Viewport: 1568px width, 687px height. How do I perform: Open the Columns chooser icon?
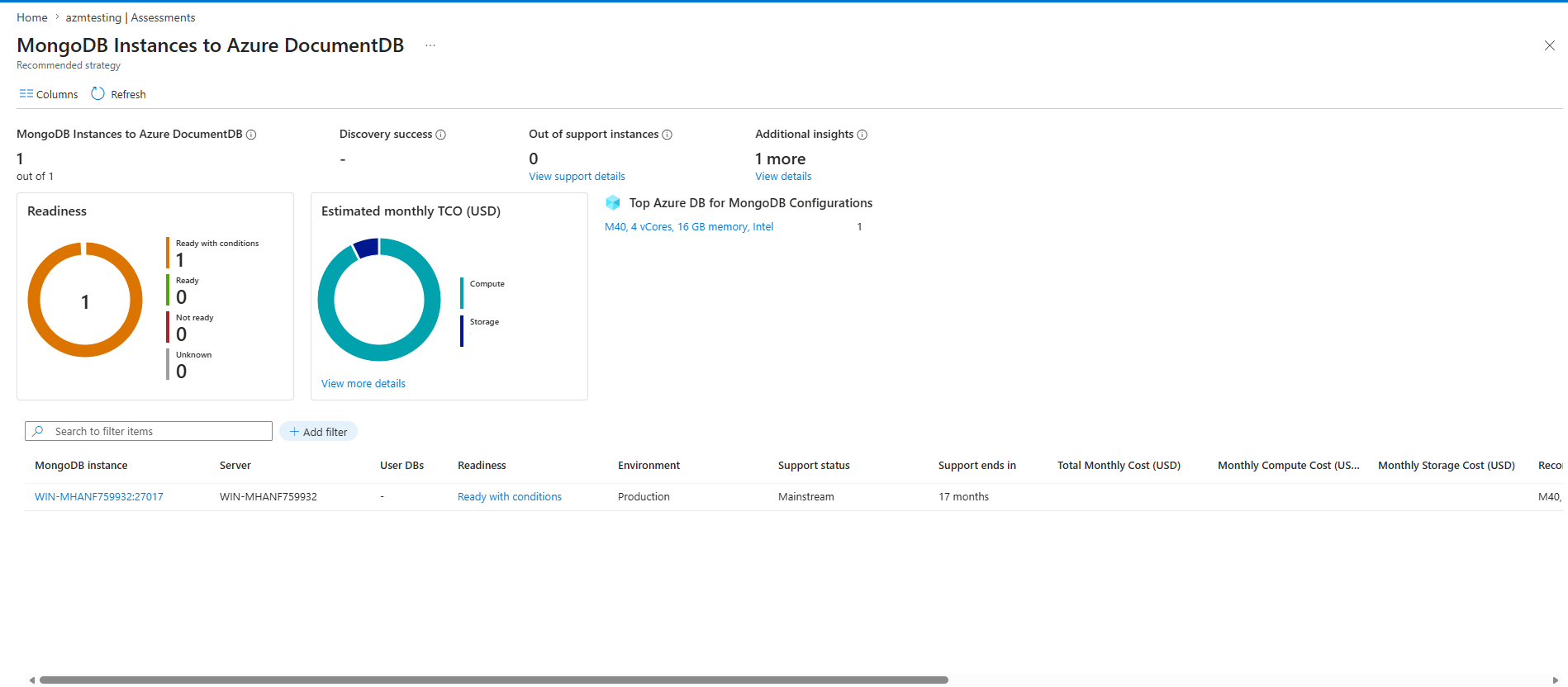(26, 94)
